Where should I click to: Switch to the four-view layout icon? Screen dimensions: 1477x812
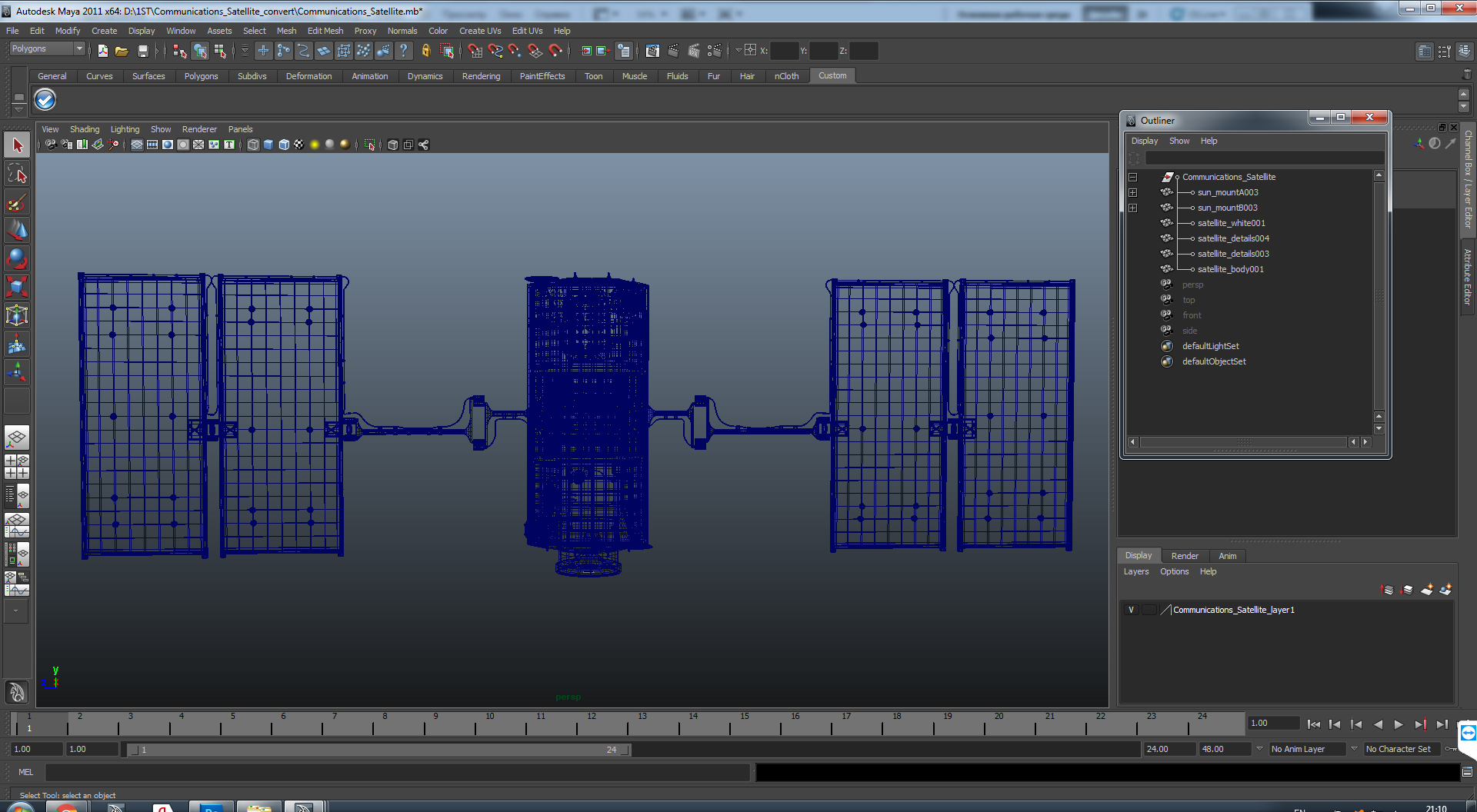click(x=17, y=466)
